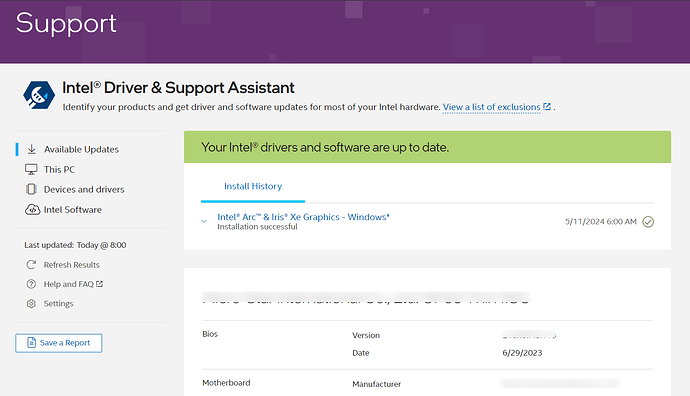Go to This PC section

pyautogui.click(x=59, y=169)
